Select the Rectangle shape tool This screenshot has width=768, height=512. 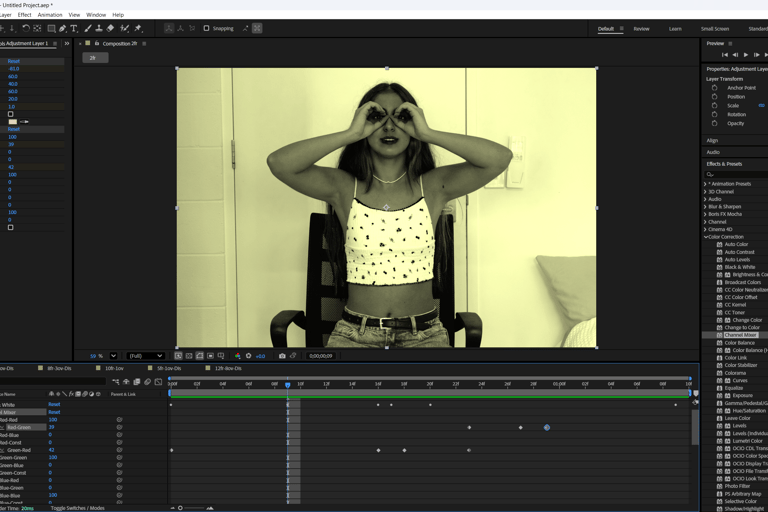tap(51, 28)
